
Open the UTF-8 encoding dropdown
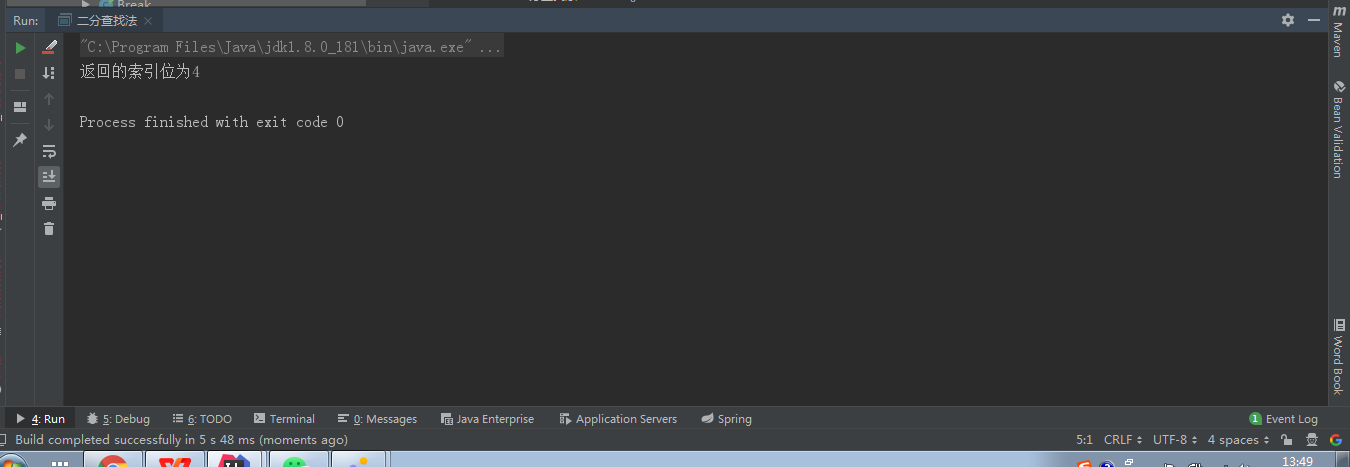(1174, 440)
